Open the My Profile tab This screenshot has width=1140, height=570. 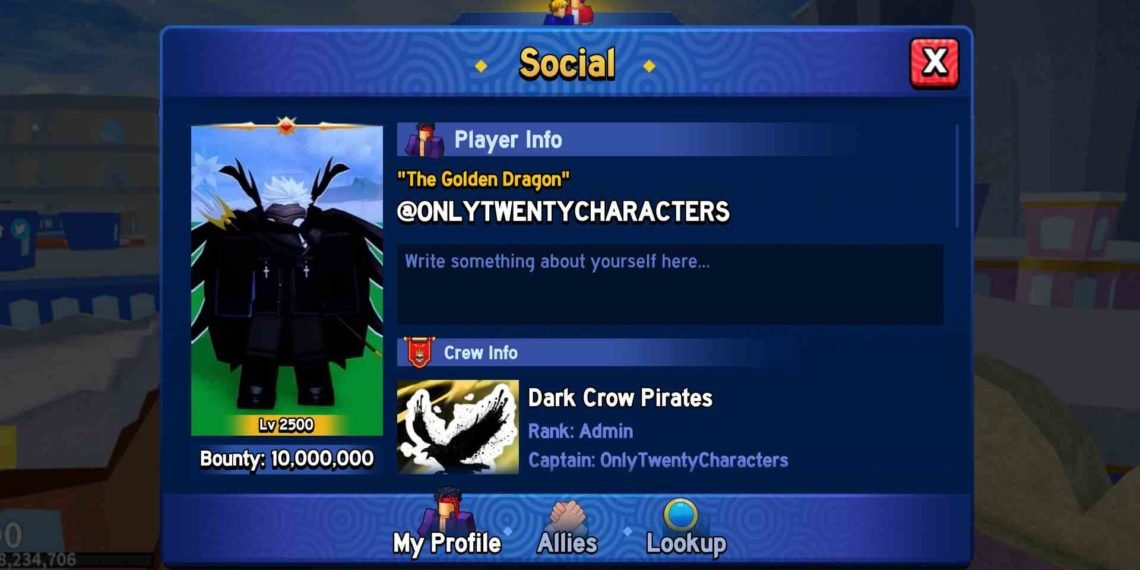pyautogui.click(x=446, y=543)
